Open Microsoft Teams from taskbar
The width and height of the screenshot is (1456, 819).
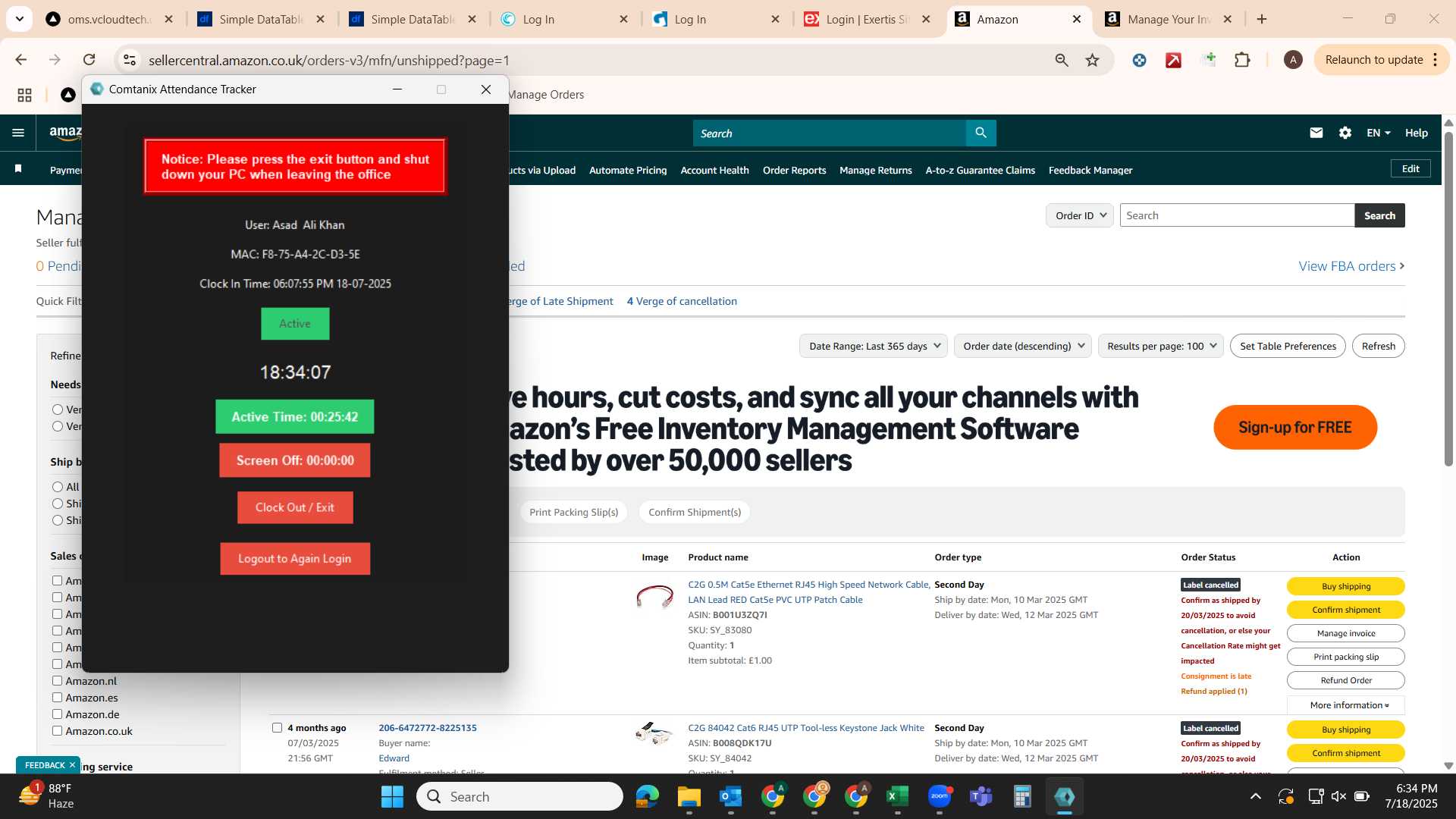pyautogui.click(x=981, y=796)
